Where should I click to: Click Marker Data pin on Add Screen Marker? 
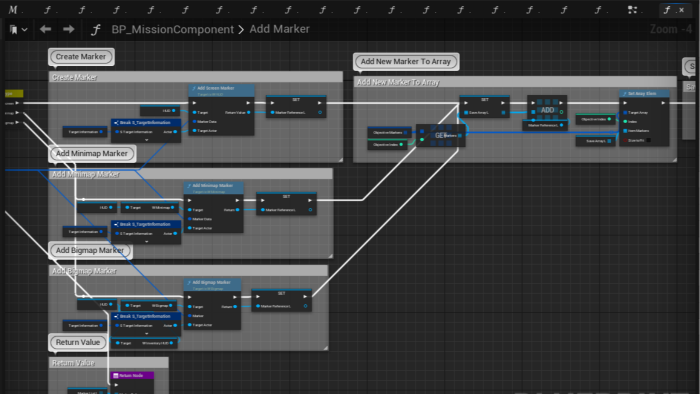(195, 121)
